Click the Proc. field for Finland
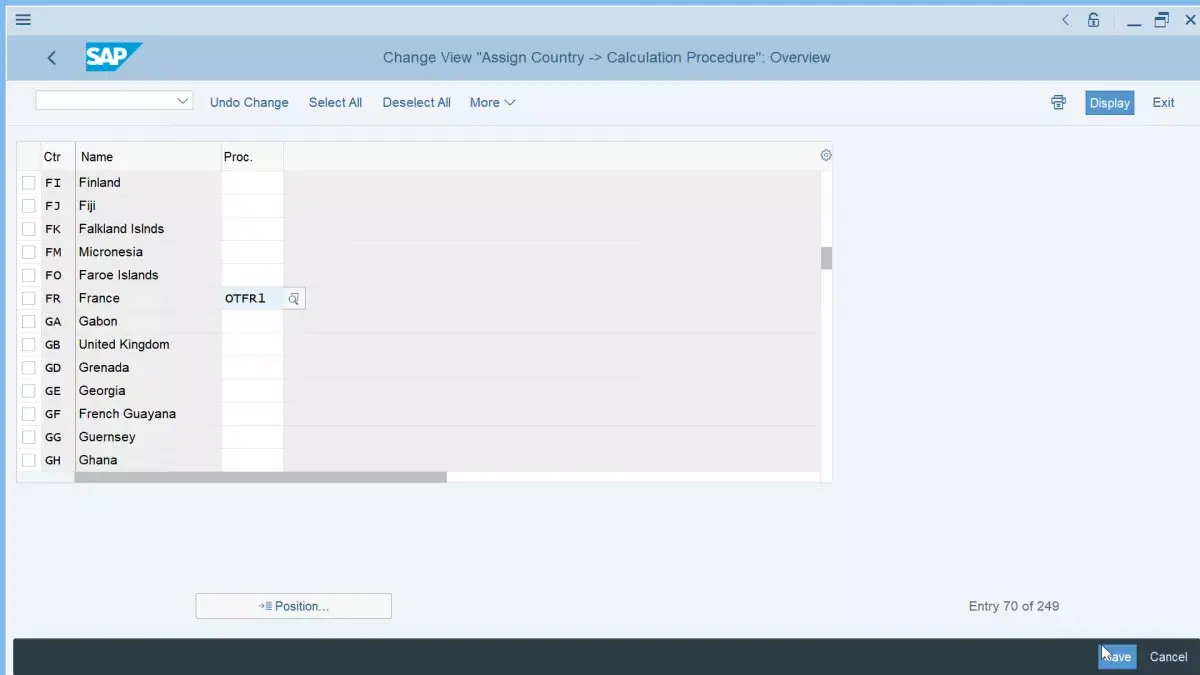 coord(252,182)
